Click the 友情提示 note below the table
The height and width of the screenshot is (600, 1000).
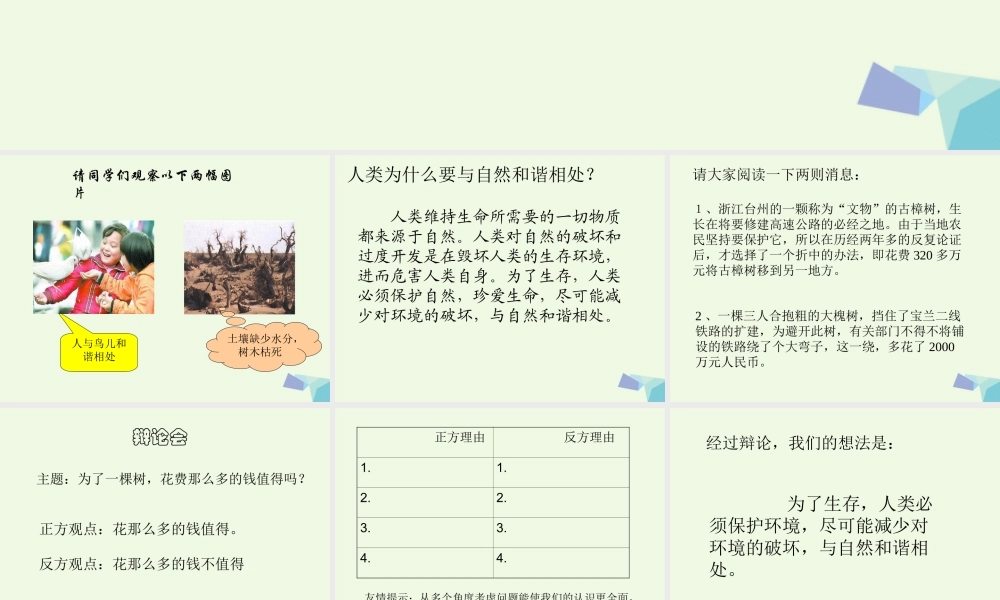499,596
